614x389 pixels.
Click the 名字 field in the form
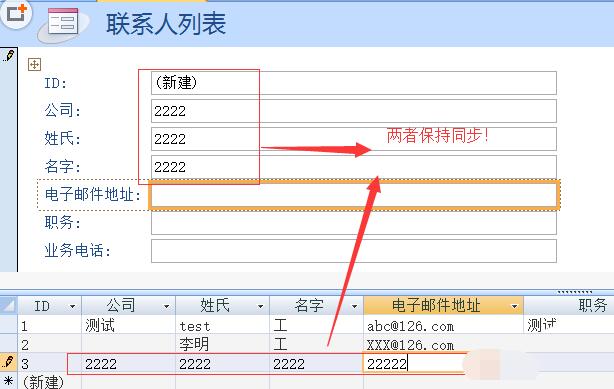coord(354,167)
